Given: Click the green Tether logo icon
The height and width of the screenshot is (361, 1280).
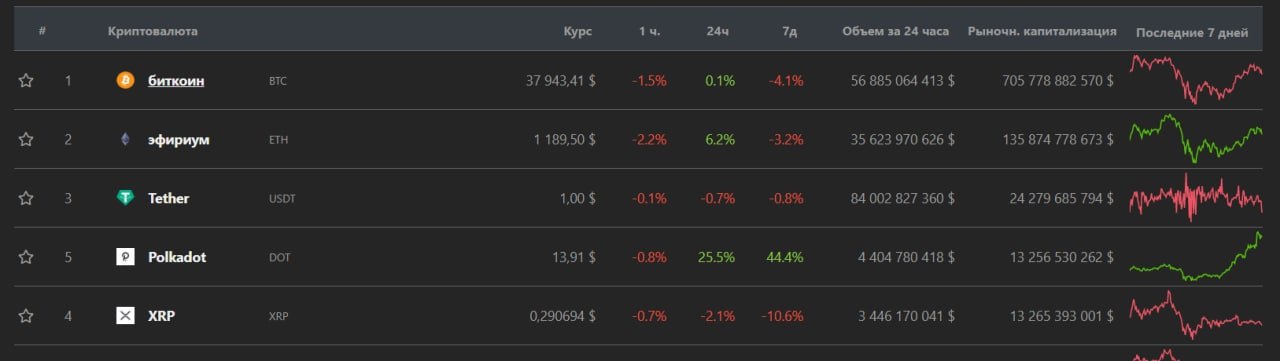Looking at the screenshot, I should click(x=125, y=198).
